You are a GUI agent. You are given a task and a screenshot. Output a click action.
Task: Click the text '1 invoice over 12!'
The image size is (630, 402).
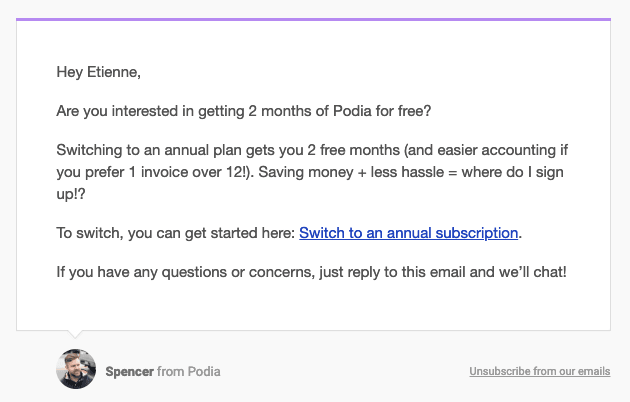tap(189, 172)
